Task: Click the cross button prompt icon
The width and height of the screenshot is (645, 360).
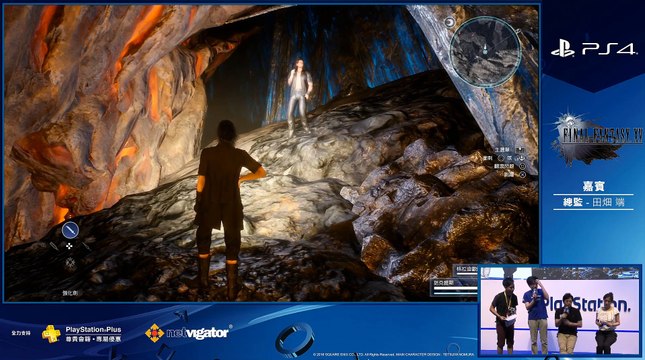Action: pos(522,174)
